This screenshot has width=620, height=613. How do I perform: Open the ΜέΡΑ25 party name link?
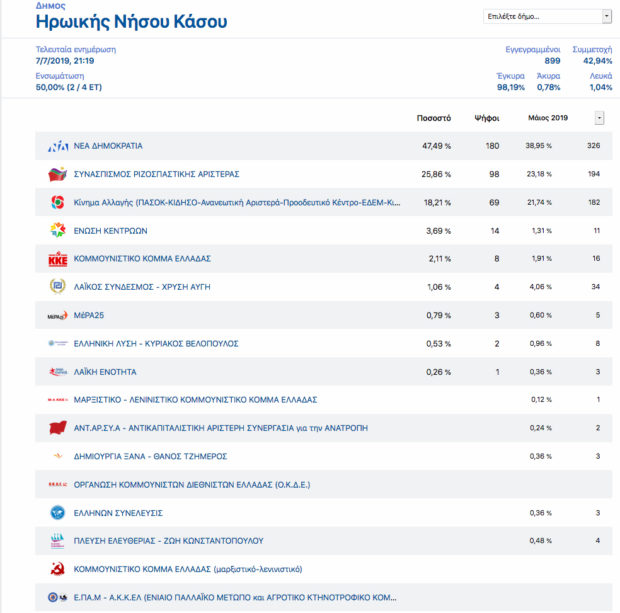pyautogui.click(x=89, y=315)
